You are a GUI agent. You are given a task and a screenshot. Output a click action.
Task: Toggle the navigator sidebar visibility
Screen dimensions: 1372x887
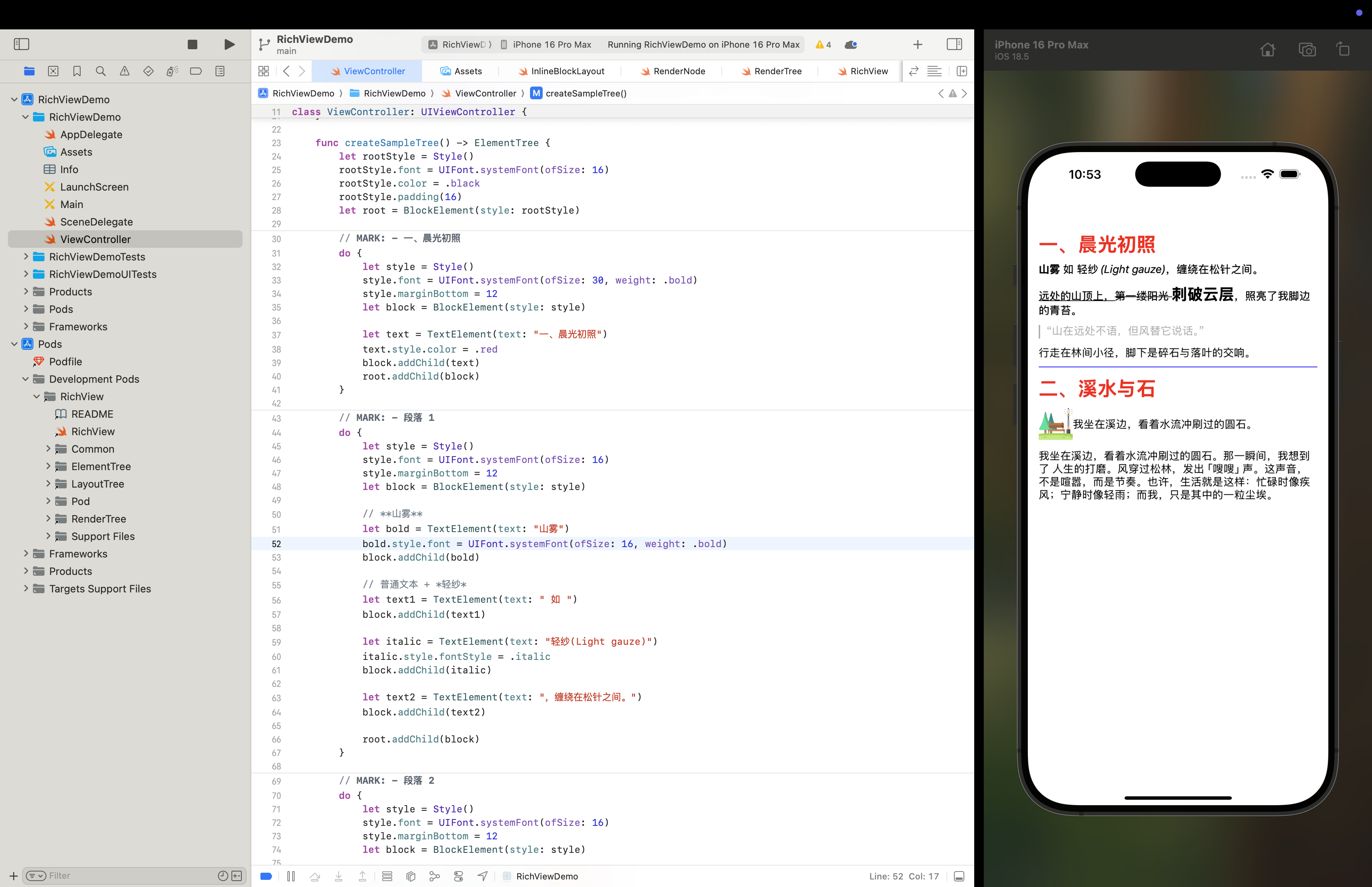click(21, 44)
